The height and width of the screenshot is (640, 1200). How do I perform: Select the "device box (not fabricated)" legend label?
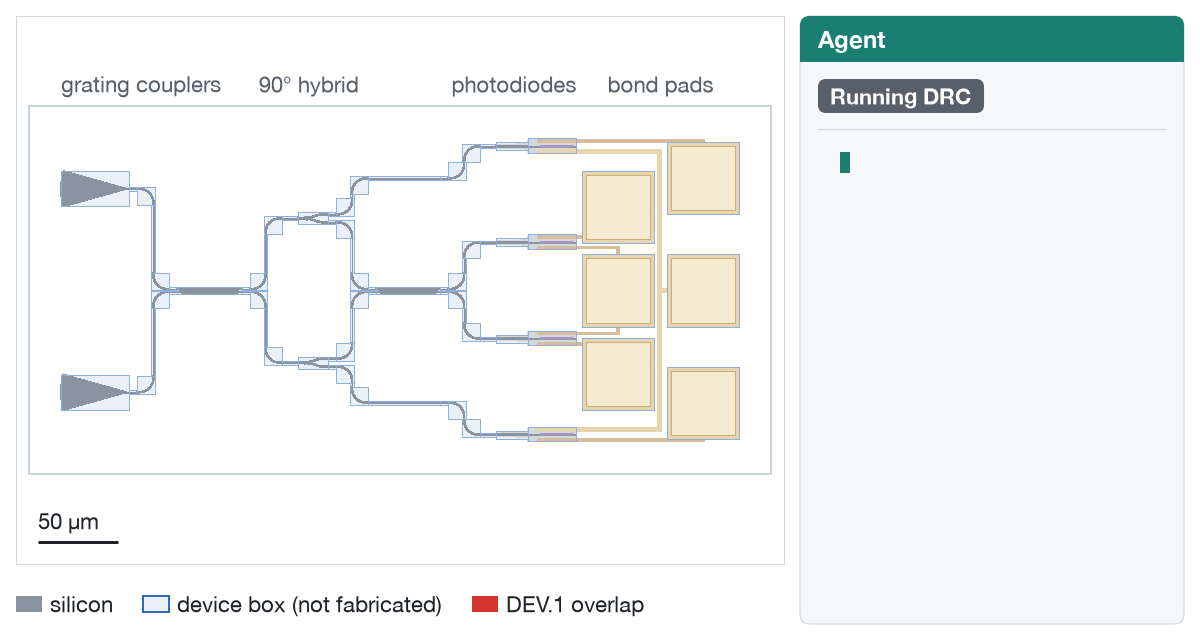309,605
